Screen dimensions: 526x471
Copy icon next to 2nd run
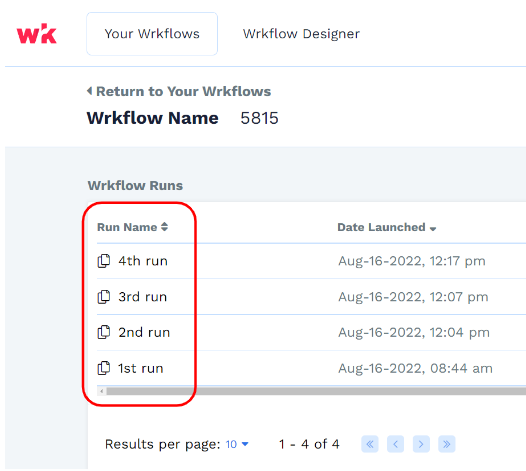[x=104, y=332]
